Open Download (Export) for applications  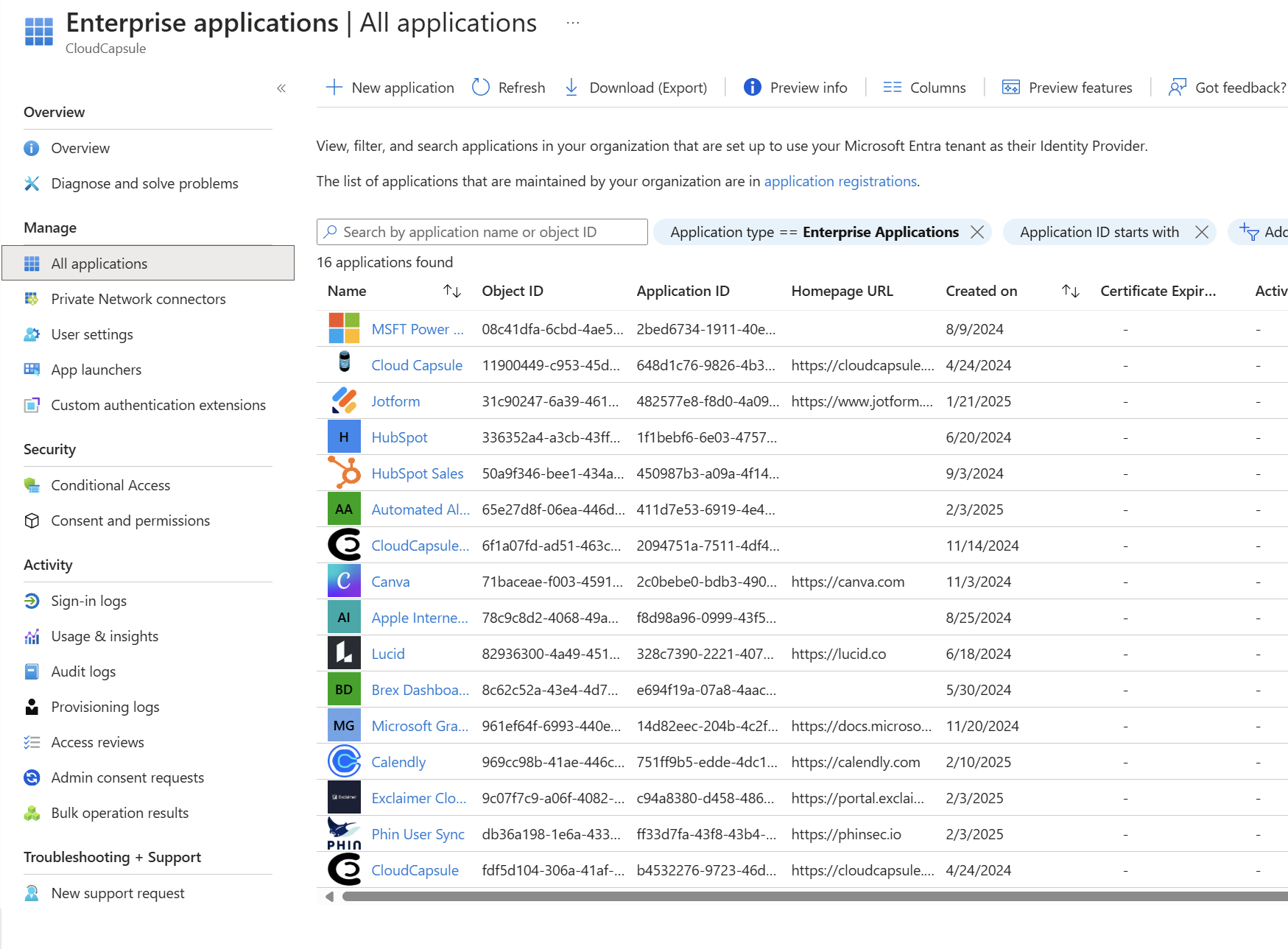(636, 87)
